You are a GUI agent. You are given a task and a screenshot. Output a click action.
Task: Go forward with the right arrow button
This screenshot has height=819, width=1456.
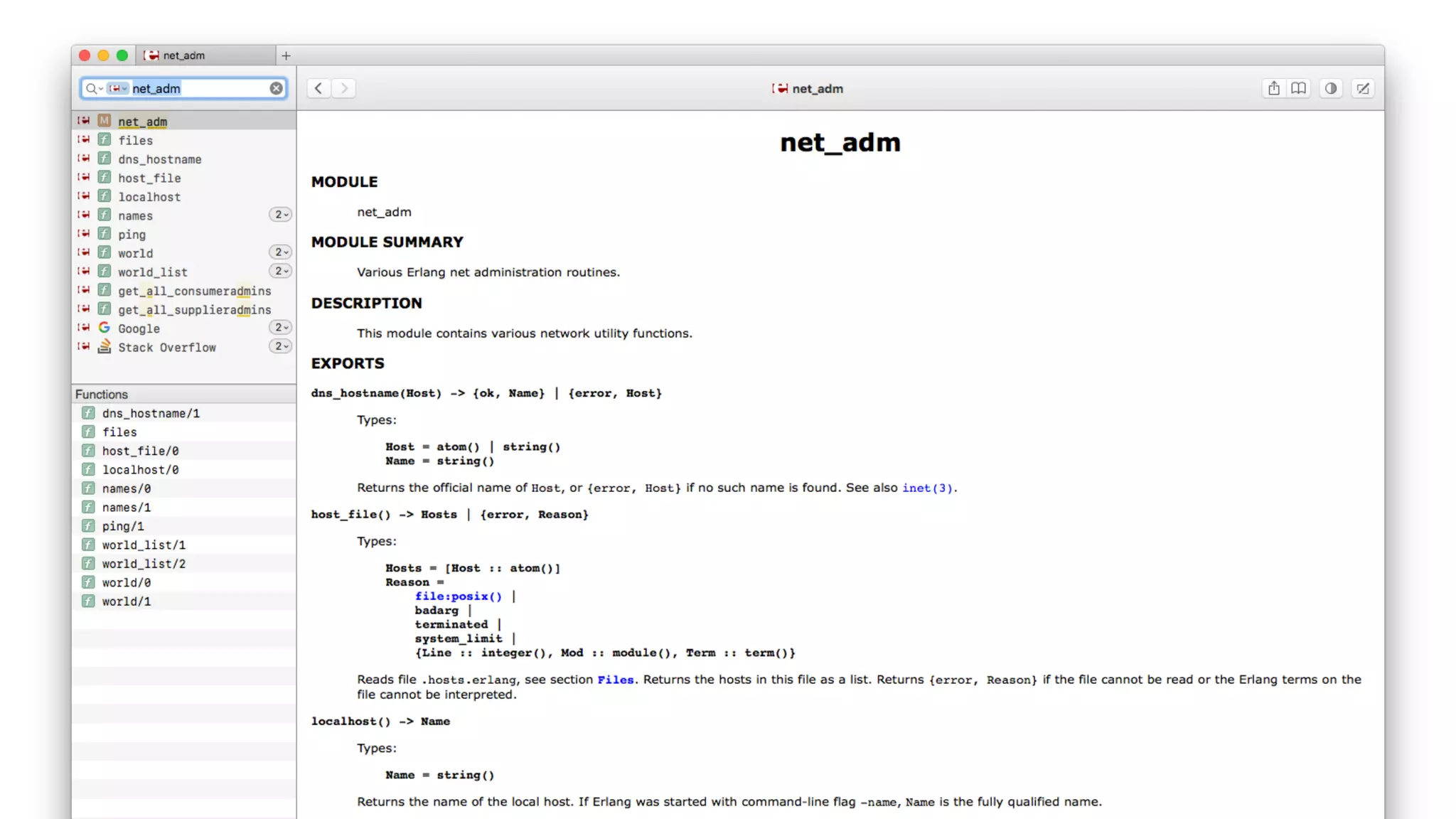tap(344, 88)
